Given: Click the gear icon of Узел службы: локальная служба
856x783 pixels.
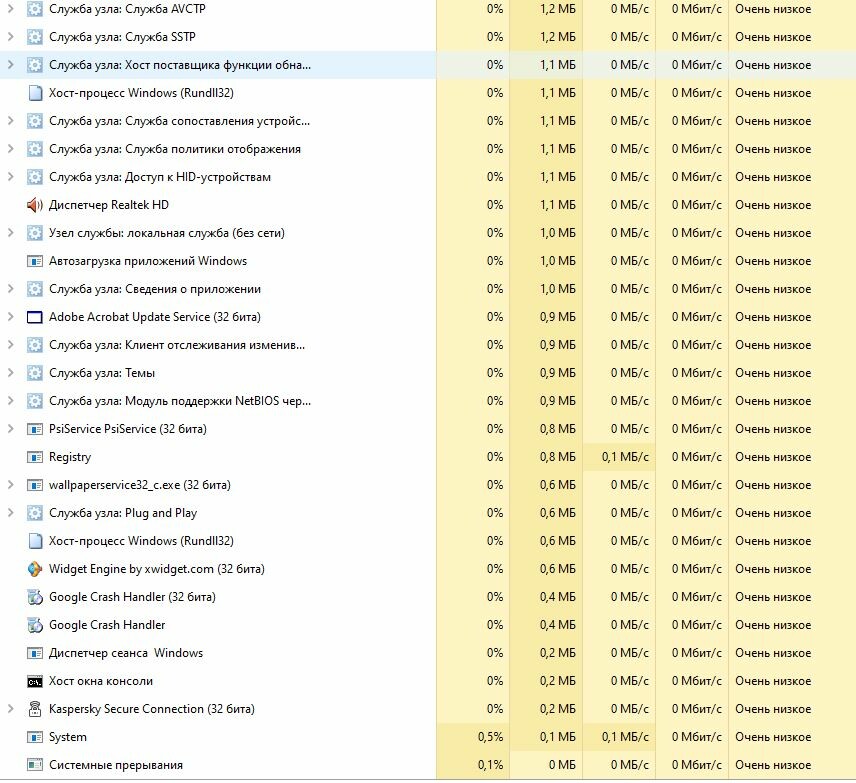Looking at the screenshot, I should [34, 233].
